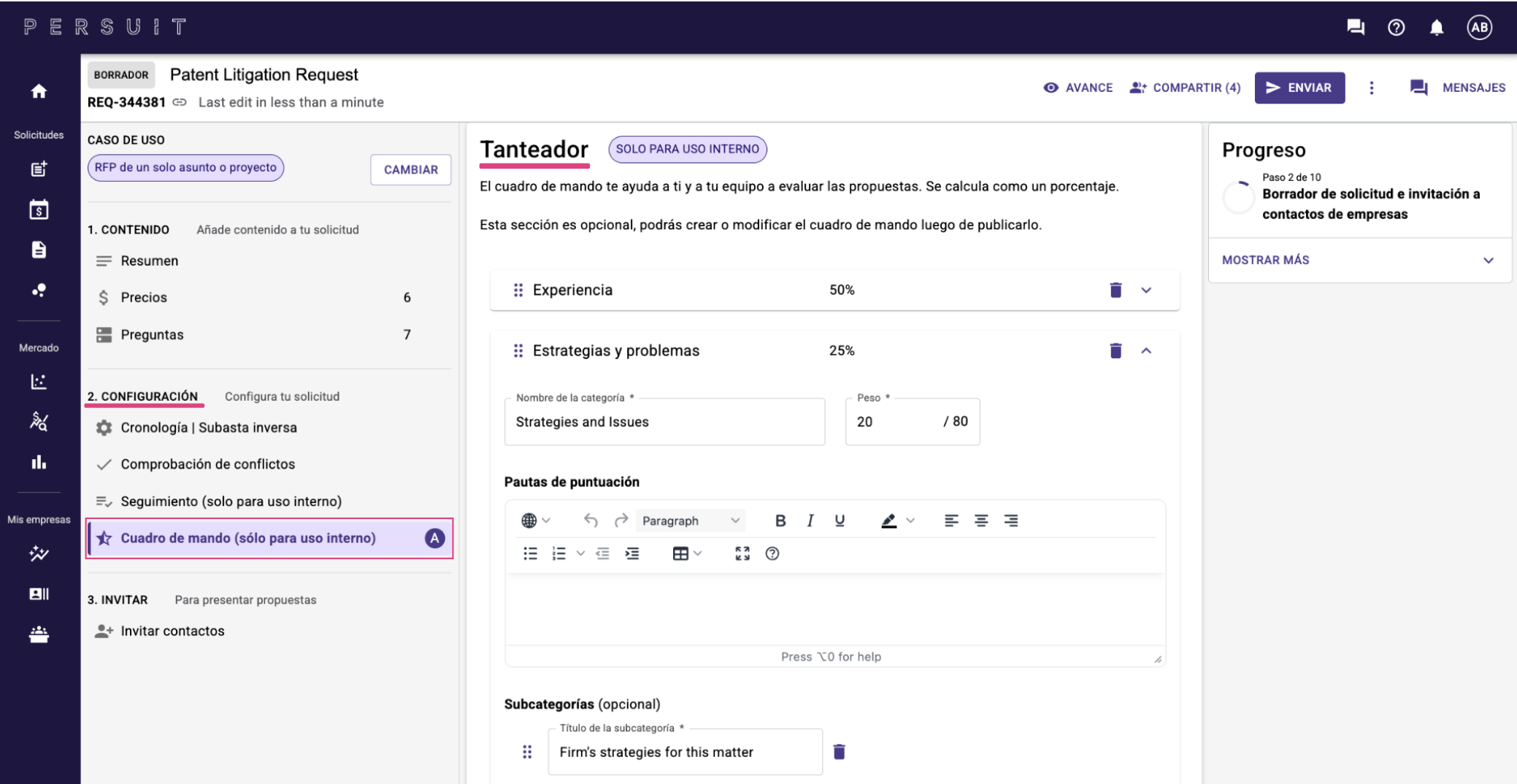
Task: Open the contacts card icon in sidebar
Action: pyautogui.click(x=39, y=593)
